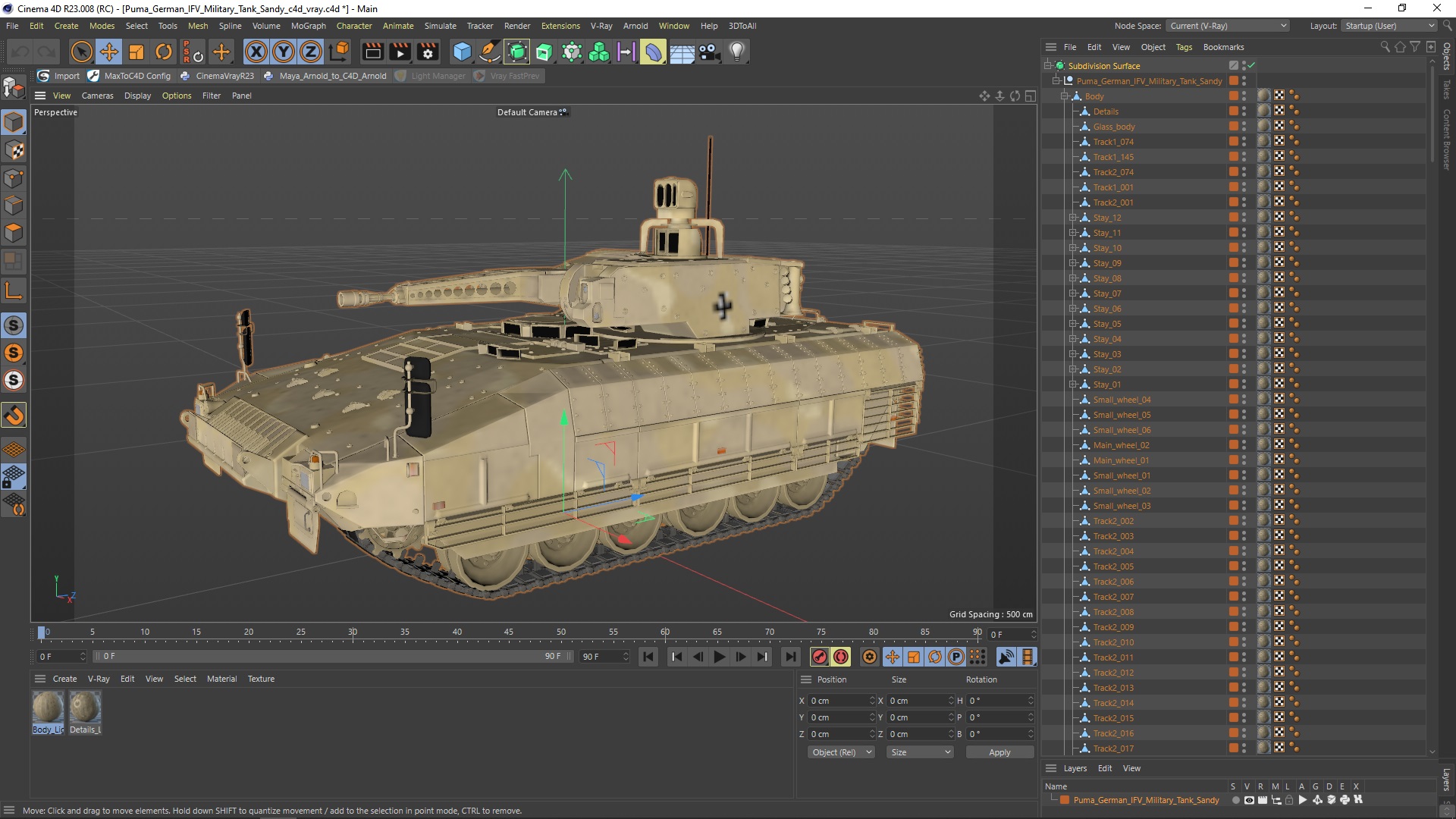Open the Animate menu
The height and width of the screenshot is (819, 1456).
(x=398, y=26)
